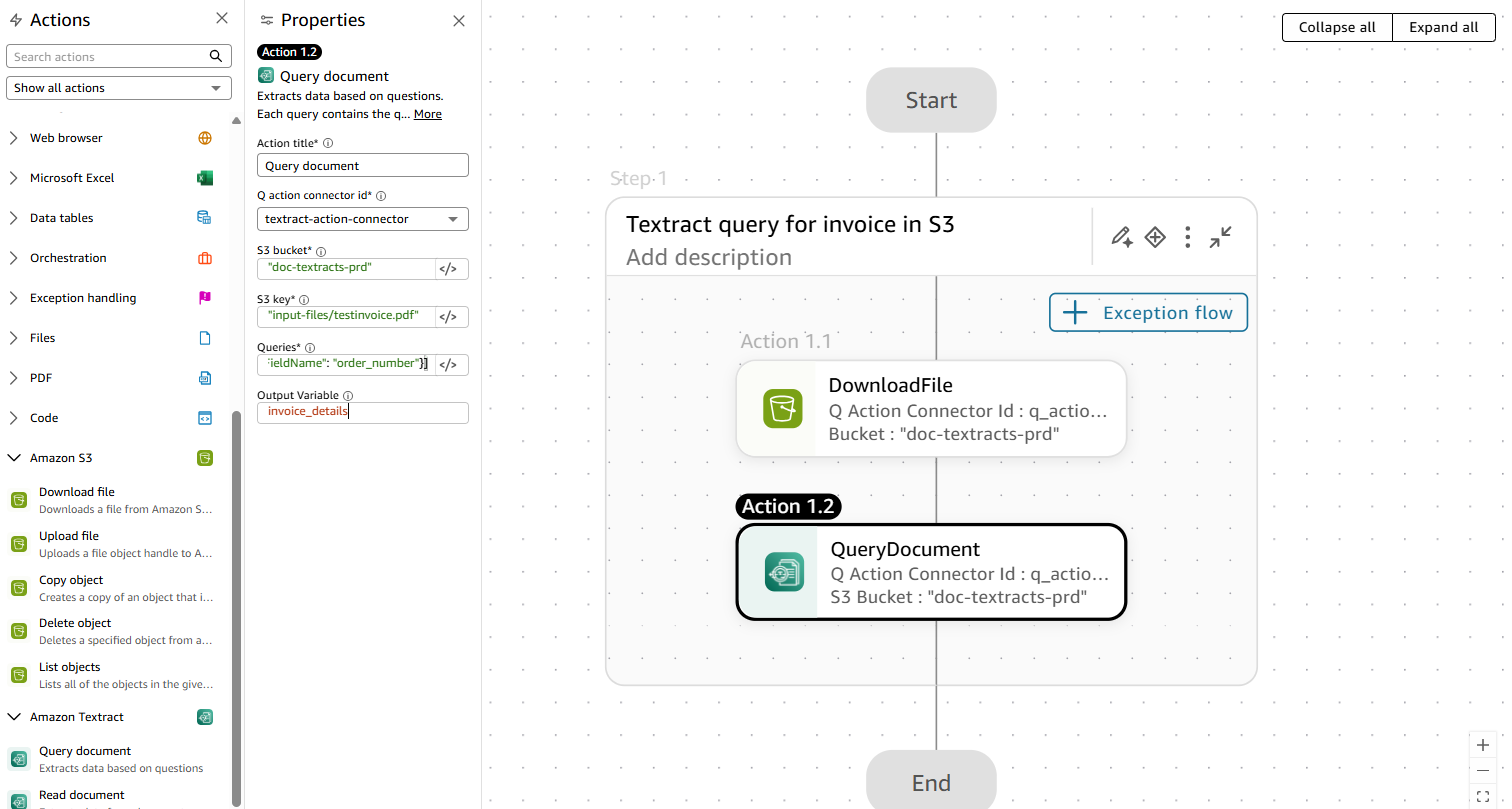This screenshot has width=1512, height=809.
Task: Click the Orchestration briefcase icon
Action: tap(205, 258)
